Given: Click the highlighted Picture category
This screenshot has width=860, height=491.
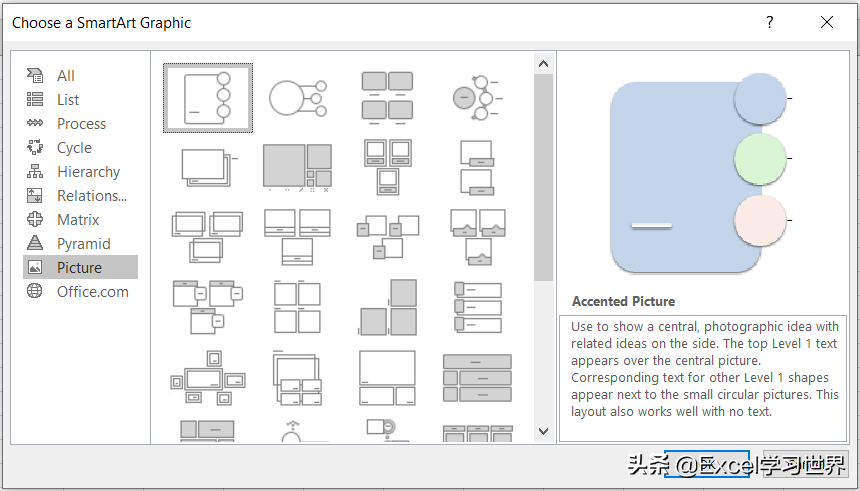Looking at the screenshot, I should click(x=80, y=267).
